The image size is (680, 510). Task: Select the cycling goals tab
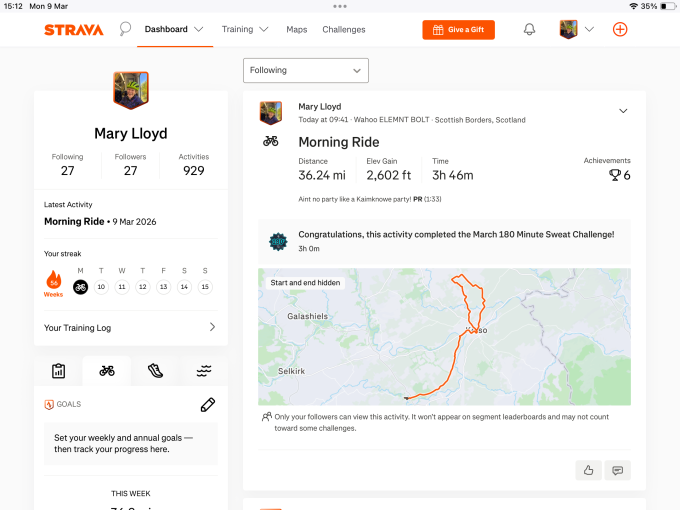pos(107,371)
